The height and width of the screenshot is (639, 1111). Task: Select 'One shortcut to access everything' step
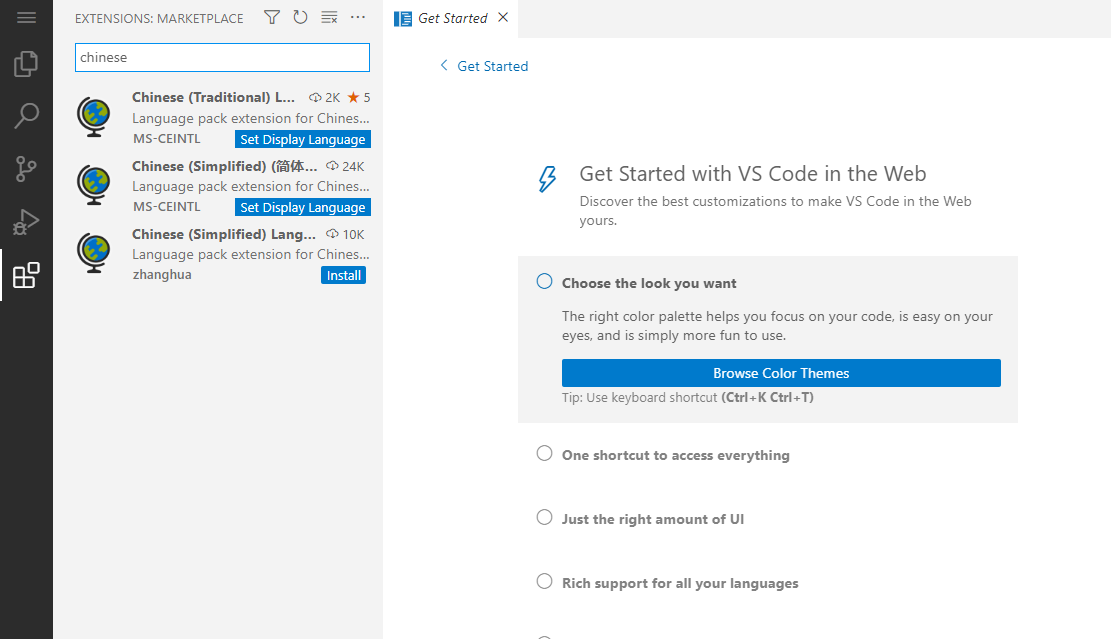click(675, 455)
